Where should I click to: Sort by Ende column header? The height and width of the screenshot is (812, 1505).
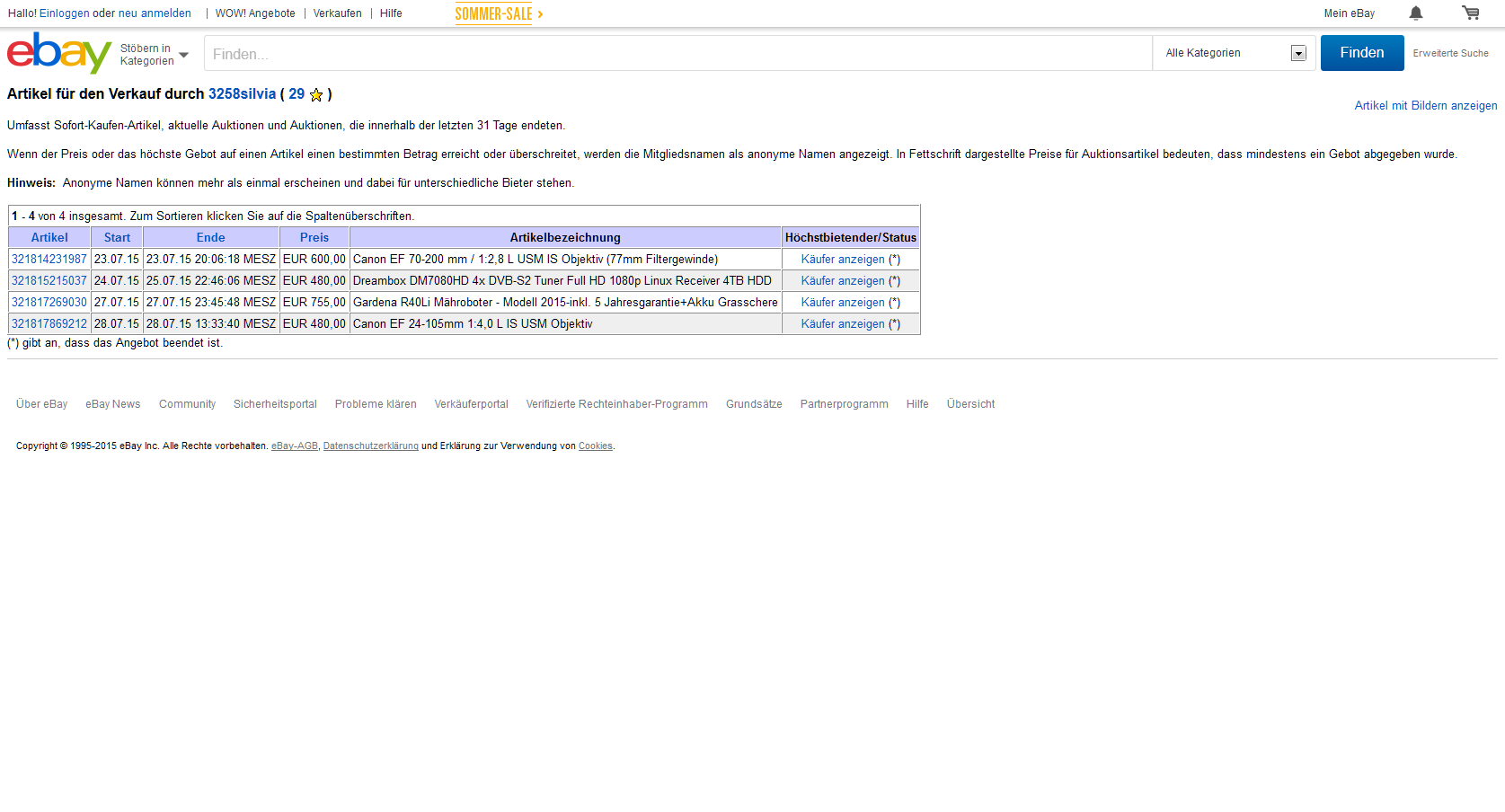pos(210,238)
